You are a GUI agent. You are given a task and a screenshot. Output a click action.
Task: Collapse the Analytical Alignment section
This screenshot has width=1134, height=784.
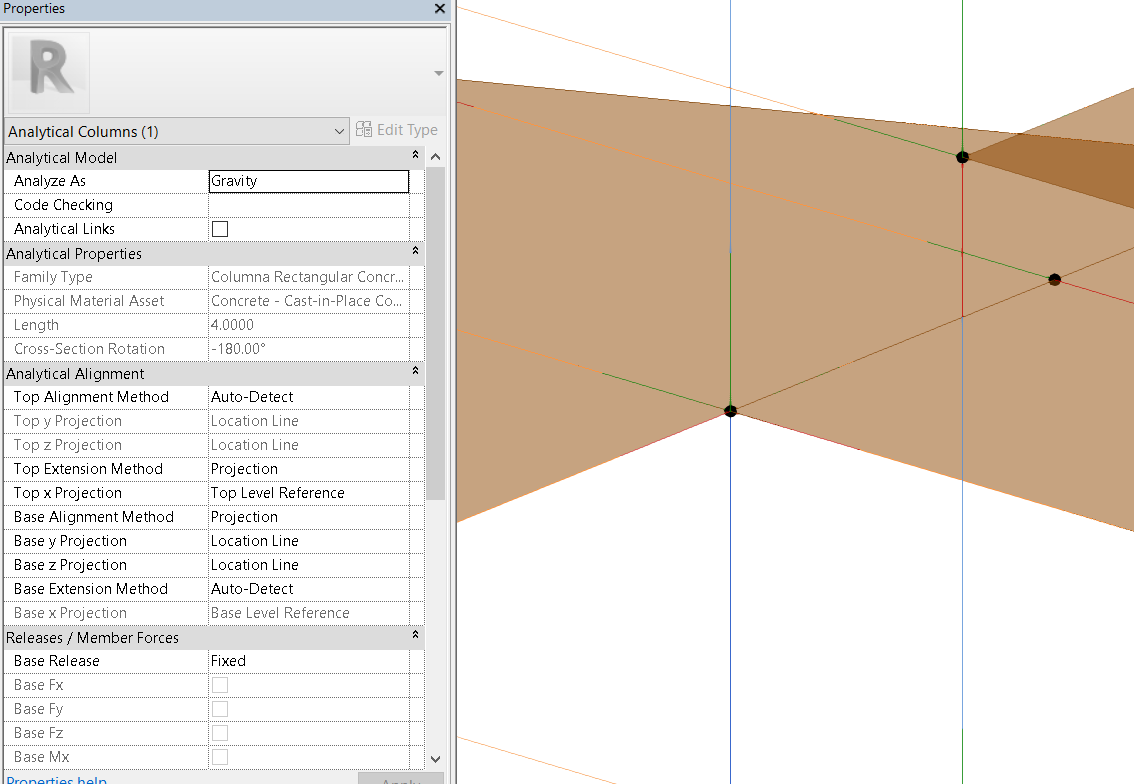[x=415, y=372]
